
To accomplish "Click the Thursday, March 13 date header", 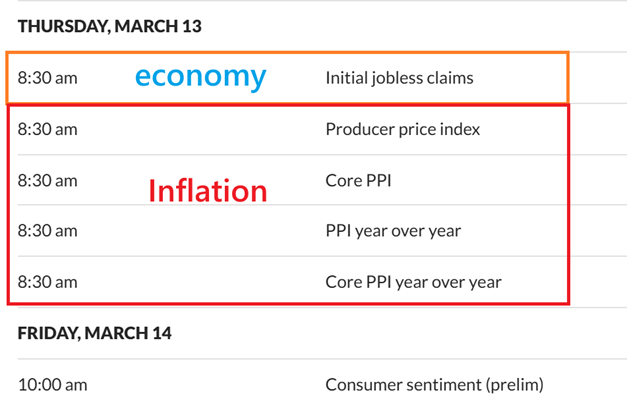I will 109,26.
